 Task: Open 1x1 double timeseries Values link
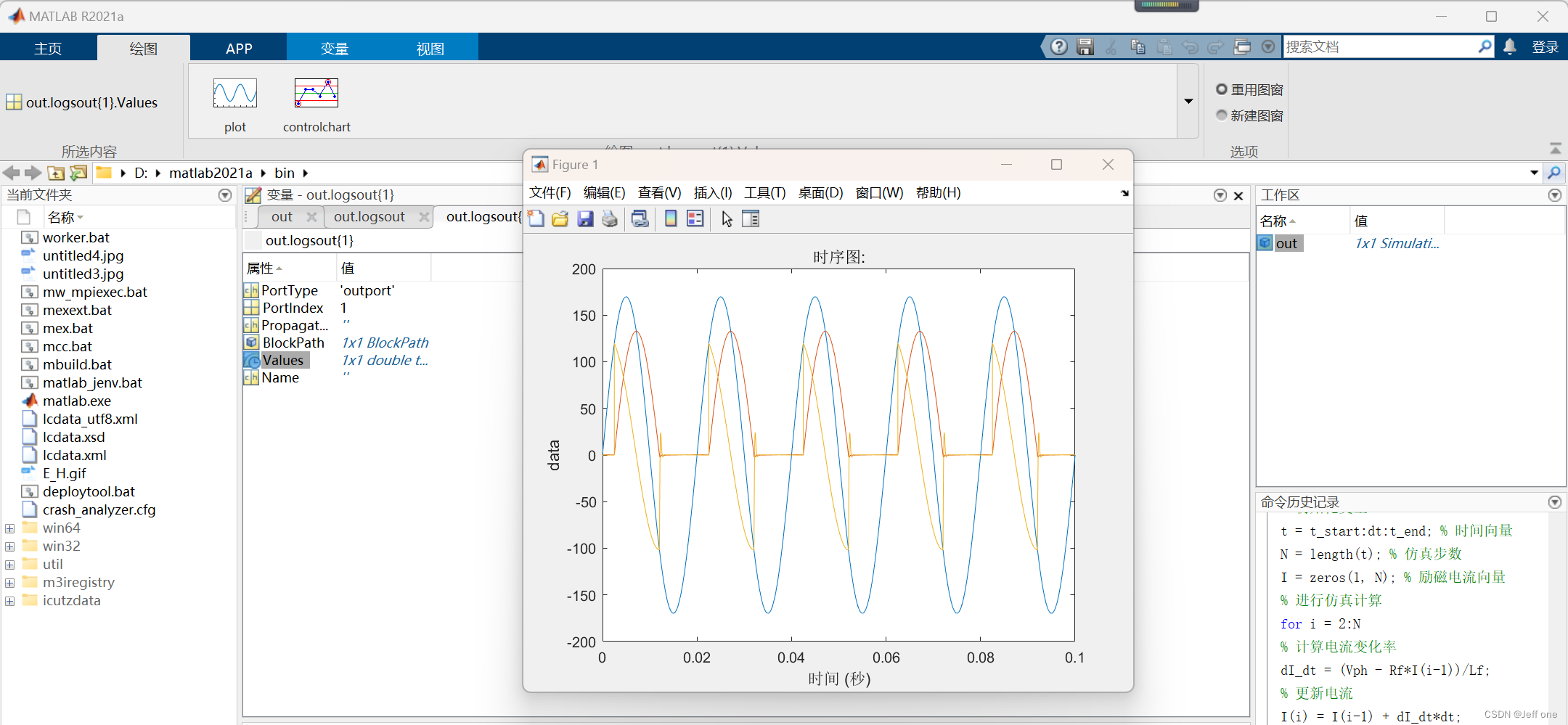click(x=385, y=360)
